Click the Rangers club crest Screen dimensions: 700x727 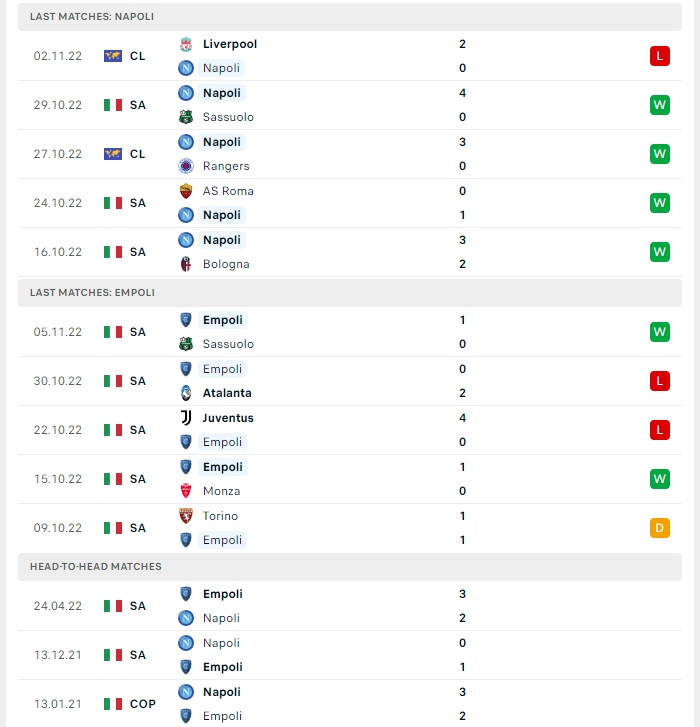pyautogui.click(x=186, y=166)
